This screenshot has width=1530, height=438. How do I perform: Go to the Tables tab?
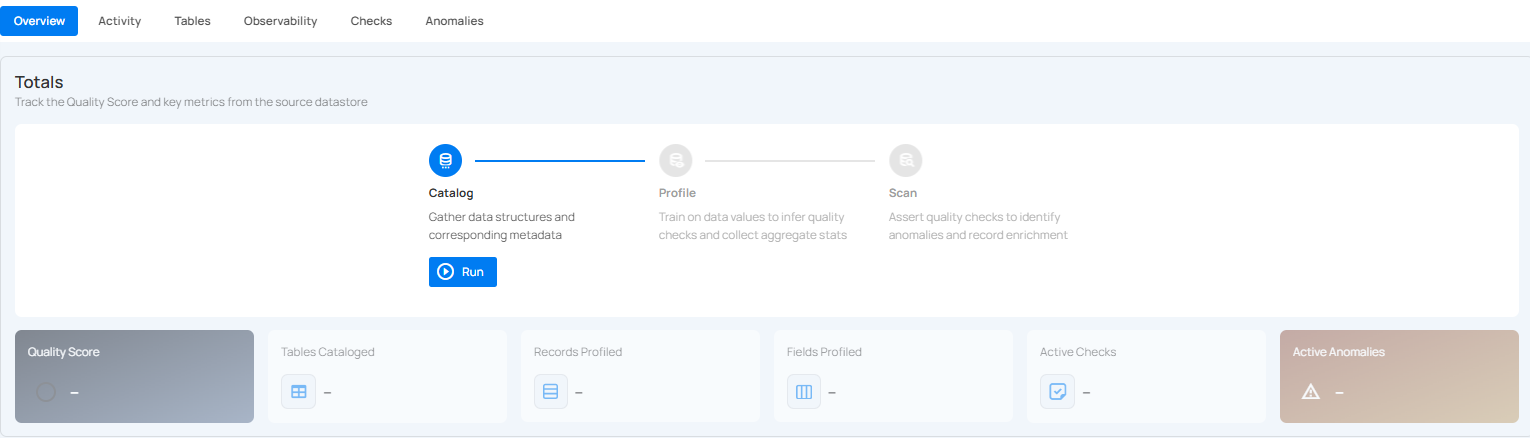[192, 21]
